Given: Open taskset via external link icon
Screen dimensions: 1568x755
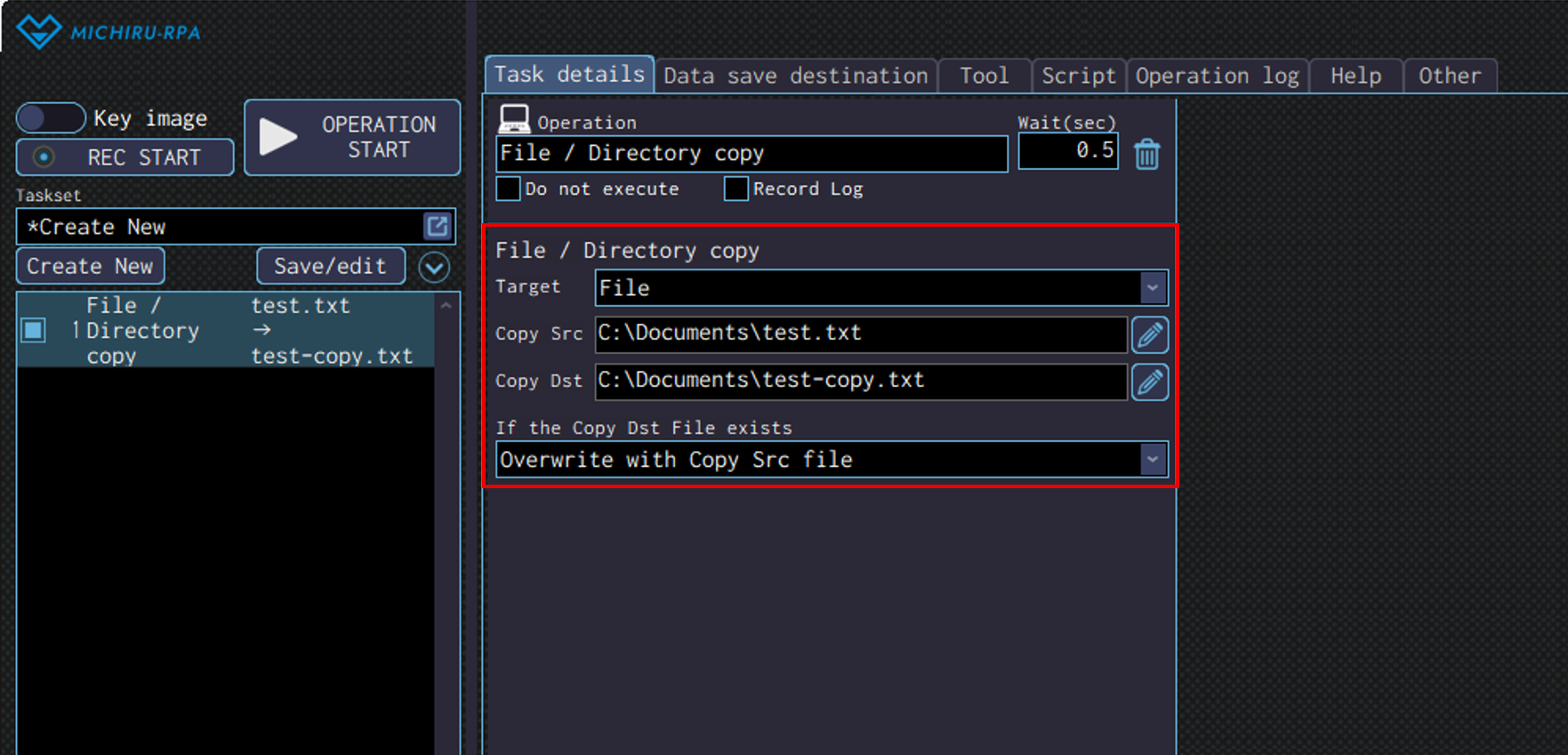Looking at the screenshot, I should click(x=438, y=227).
